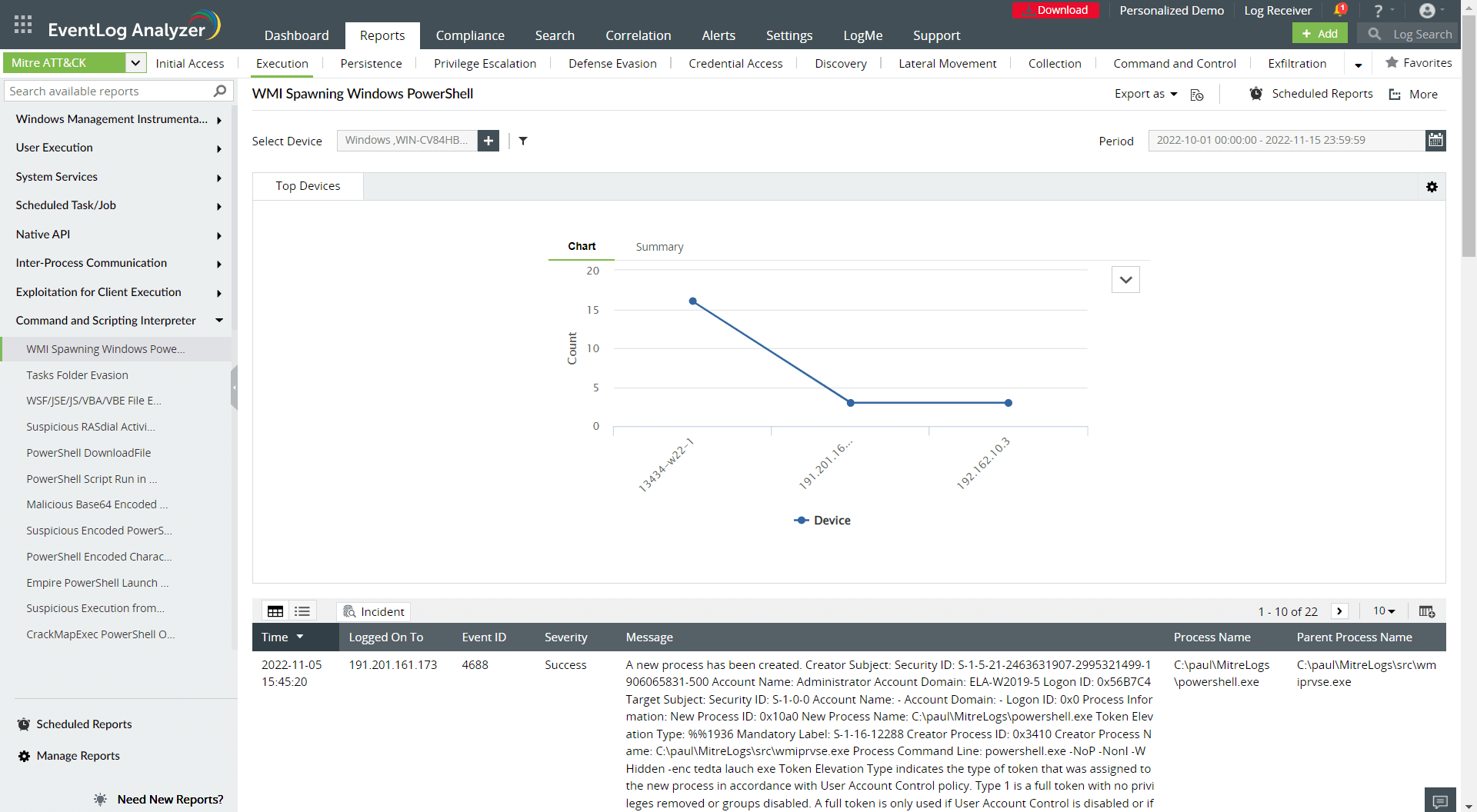The height and width of the screenshot is (812, 1477).
Task: Open the Dashboard tab
Action: (x=296, y=35)
